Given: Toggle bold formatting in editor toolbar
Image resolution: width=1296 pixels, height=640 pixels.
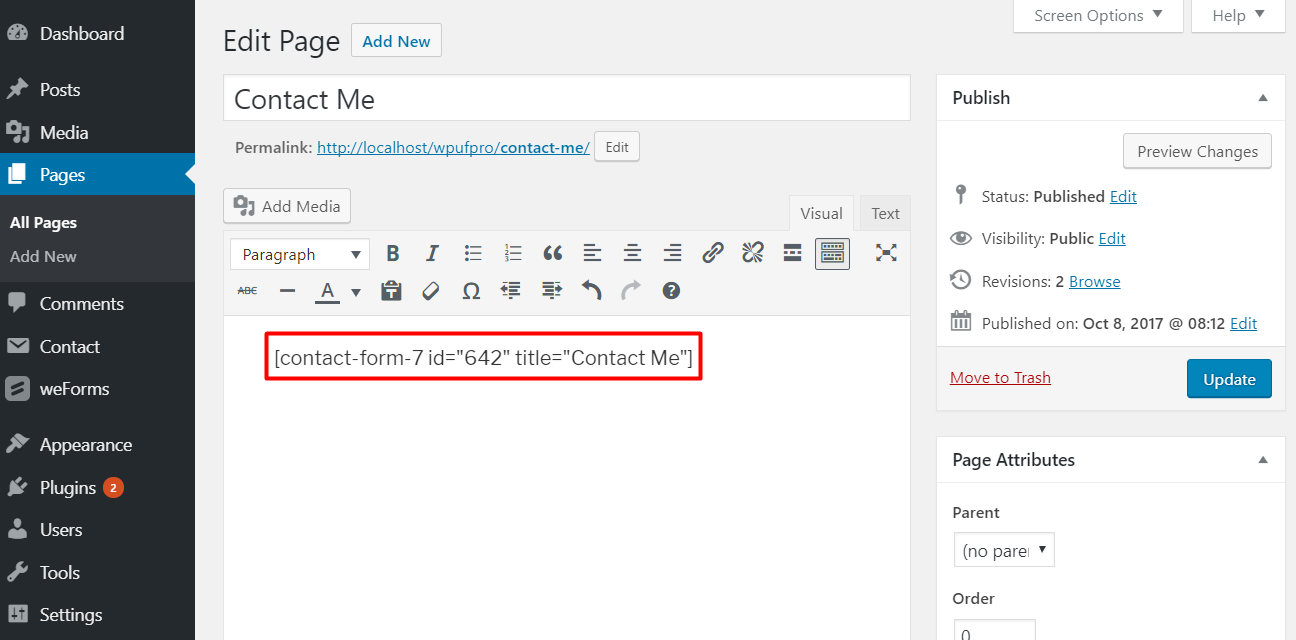Looking at the screenshot, I should click(x=393, y=254).
